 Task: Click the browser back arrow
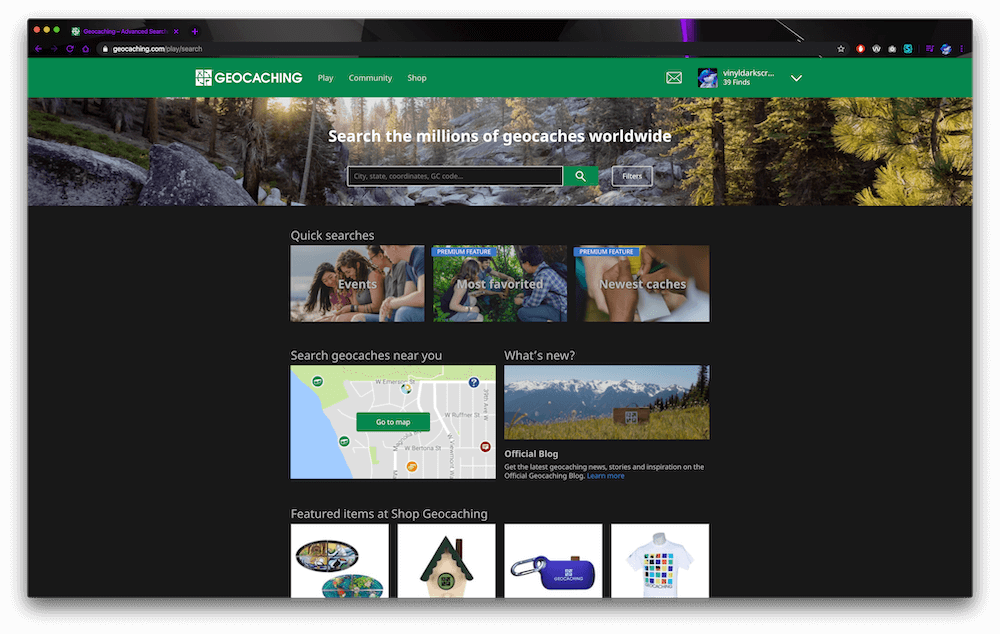(37, 47)
